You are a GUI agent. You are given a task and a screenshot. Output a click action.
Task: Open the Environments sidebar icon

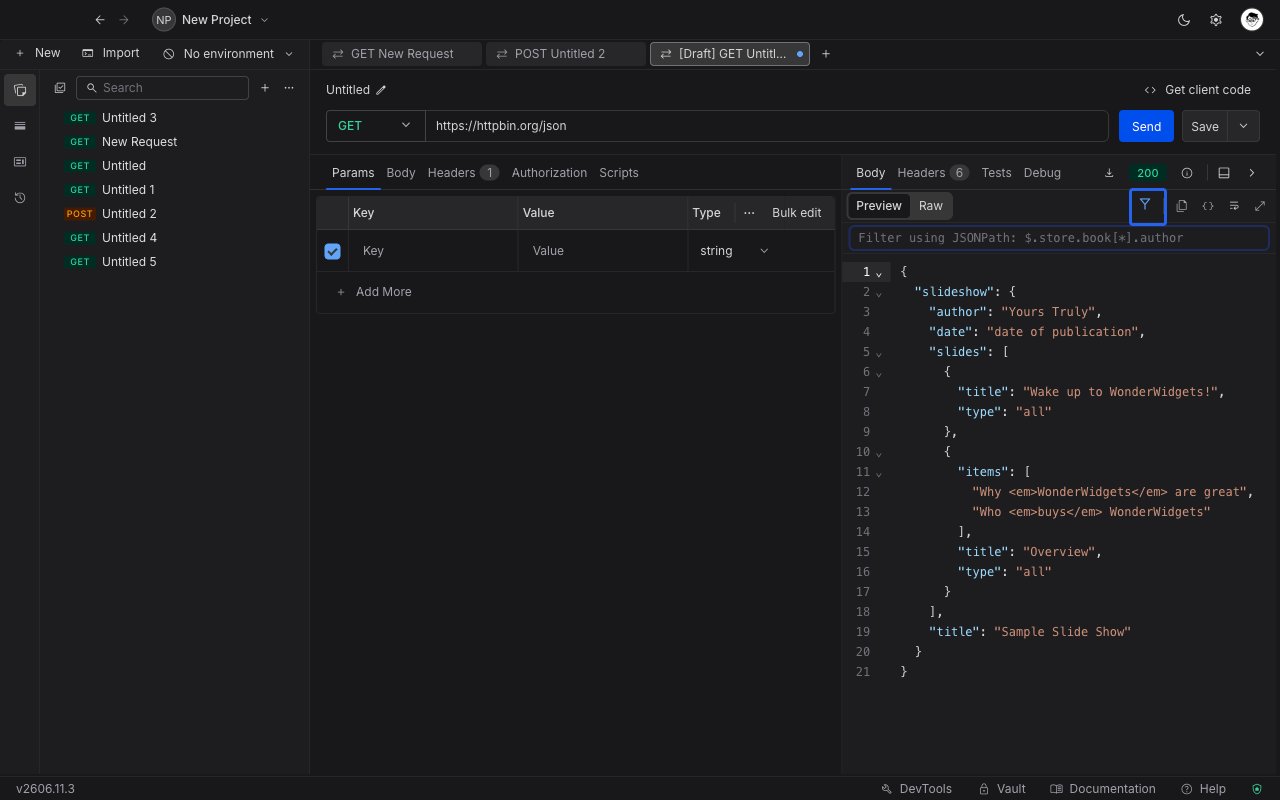(x=20, y=126)
